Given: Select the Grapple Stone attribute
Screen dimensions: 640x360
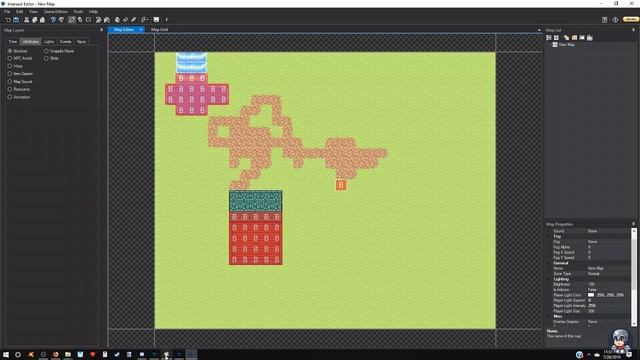Looking at the screenshot, I should tap(46, 51).
